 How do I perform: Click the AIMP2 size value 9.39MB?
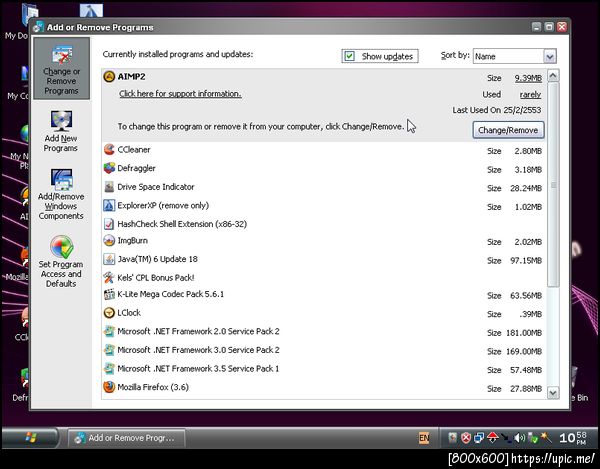[528, 78]
